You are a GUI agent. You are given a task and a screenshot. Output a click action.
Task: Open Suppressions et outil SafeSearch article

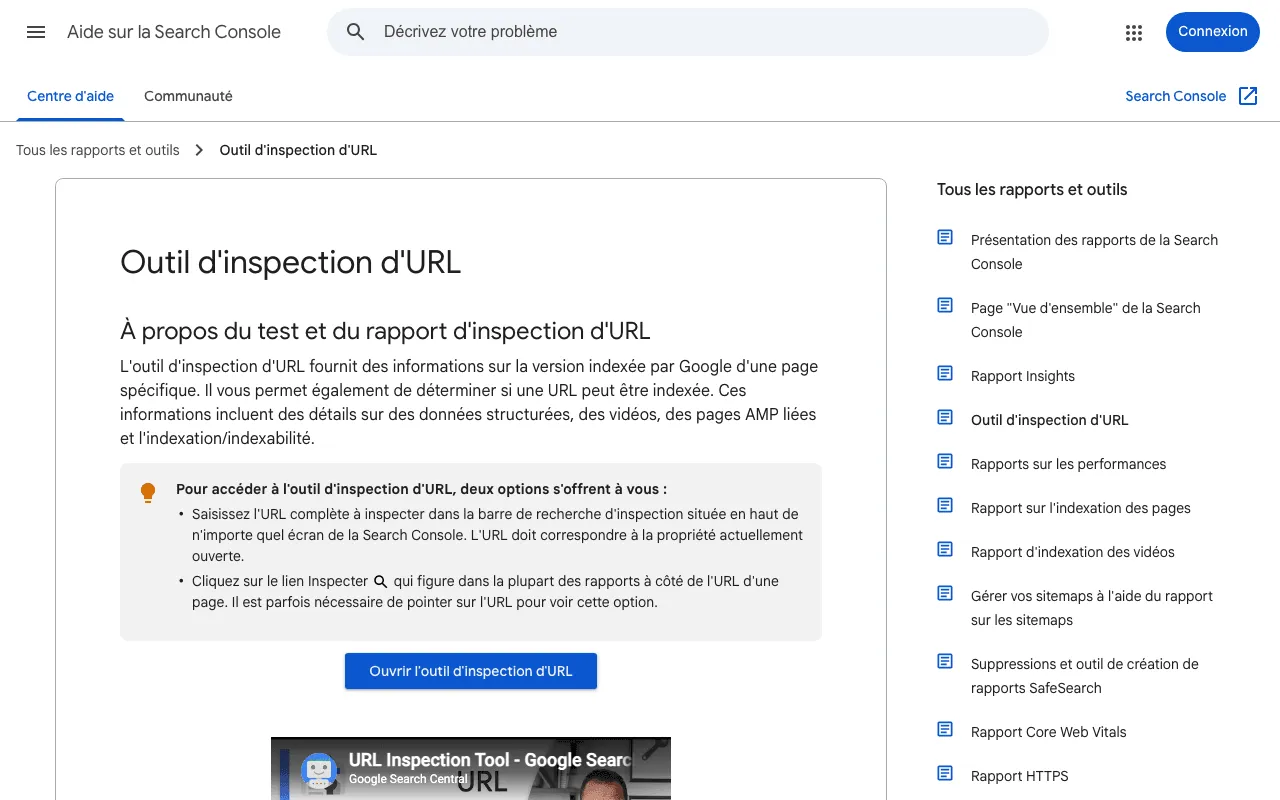[x=1085, y=676]
